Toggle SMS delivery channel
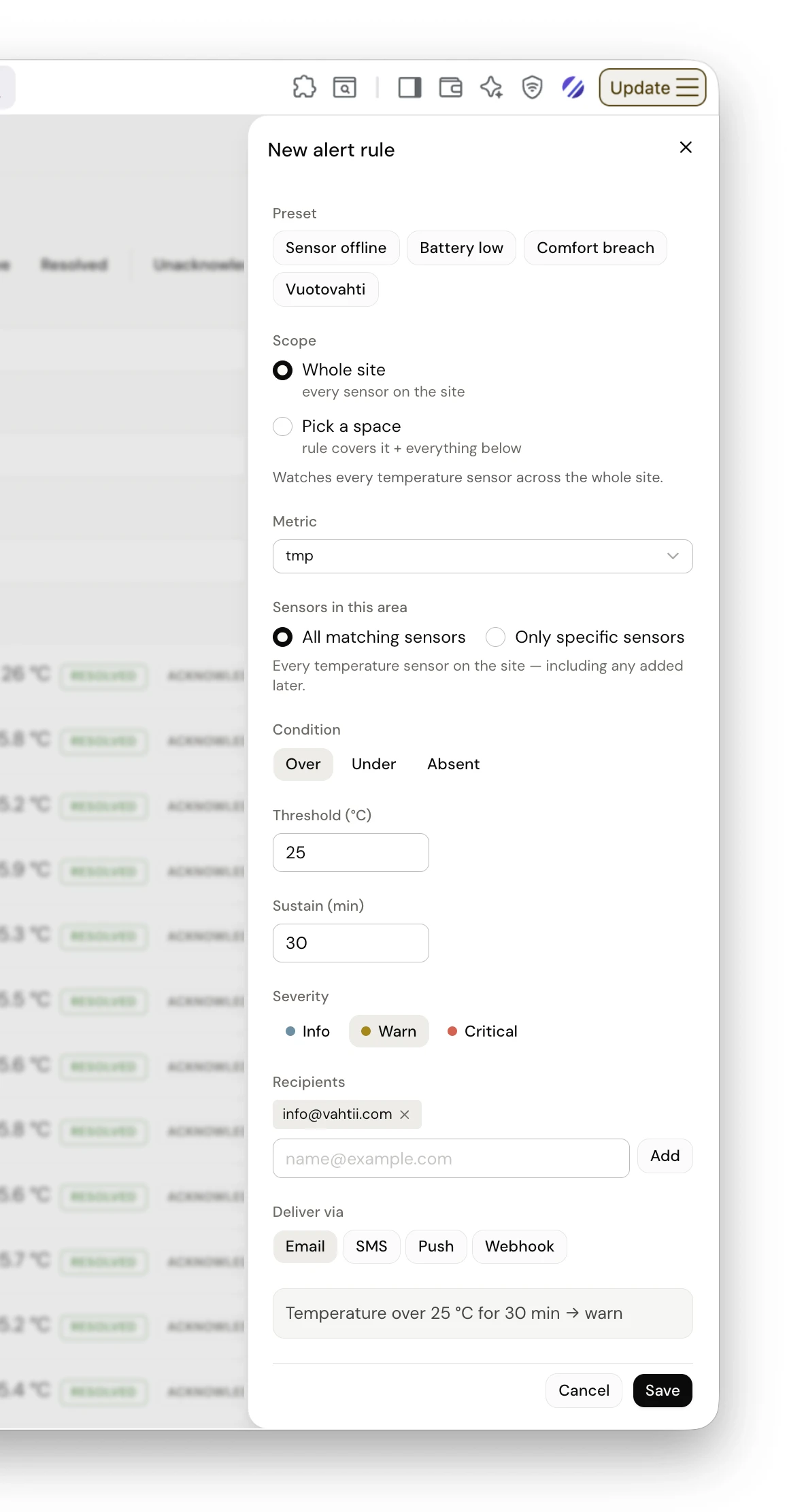This screenshot has width=787, height=1512. click(371, 1247)
